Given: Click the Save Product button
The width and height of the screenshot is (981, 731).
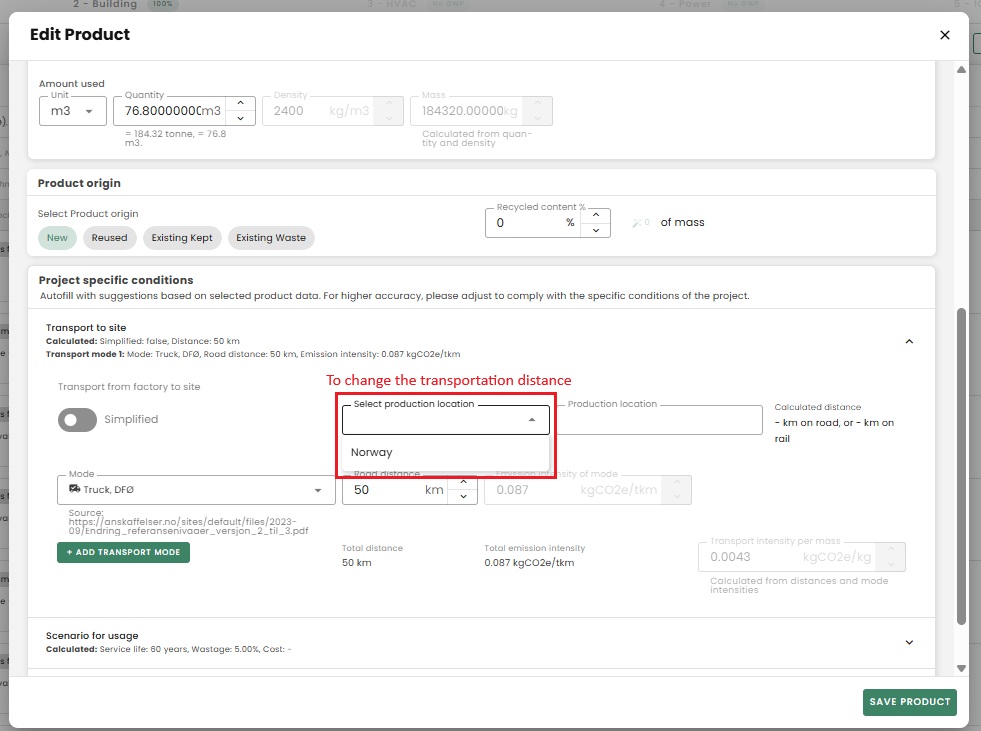Looking at the screenshot, I should 909,702.
